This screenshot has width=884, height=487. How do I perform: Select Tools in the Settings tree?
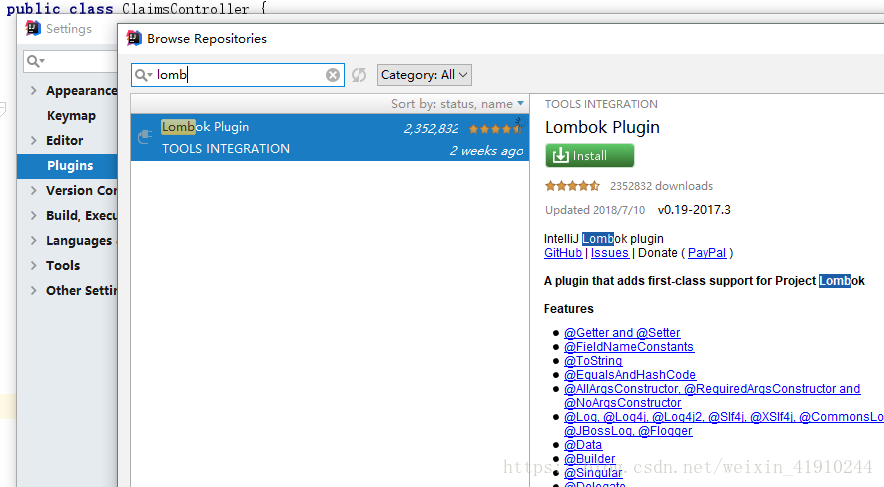tap(63, 265)
